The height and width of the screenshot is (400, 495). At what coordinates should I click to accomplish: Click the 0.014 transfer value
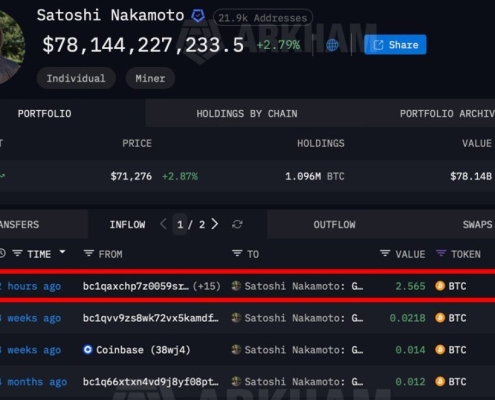tap(410, 350)
